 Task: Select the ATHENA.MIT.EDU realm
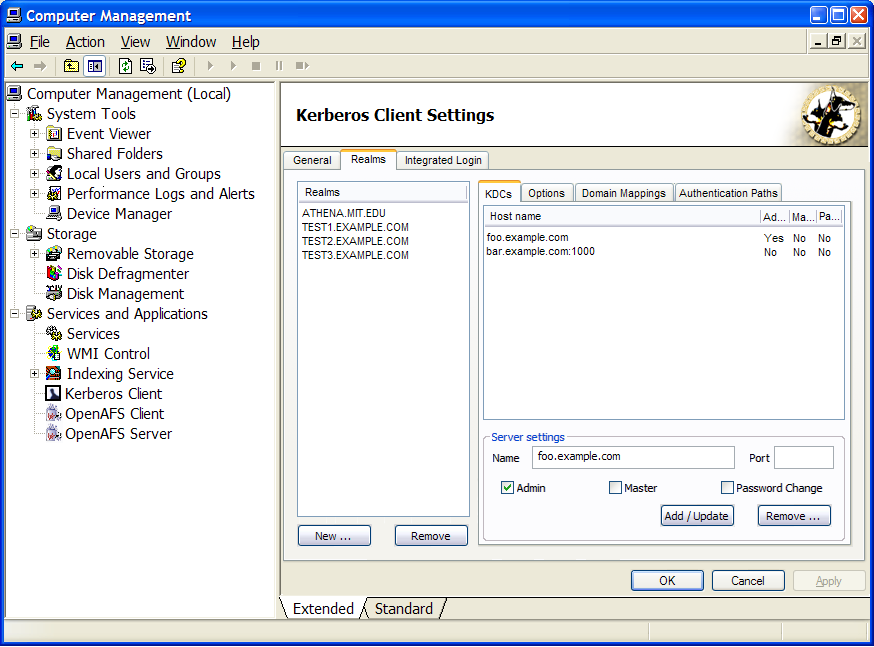[x=343, y=213]
